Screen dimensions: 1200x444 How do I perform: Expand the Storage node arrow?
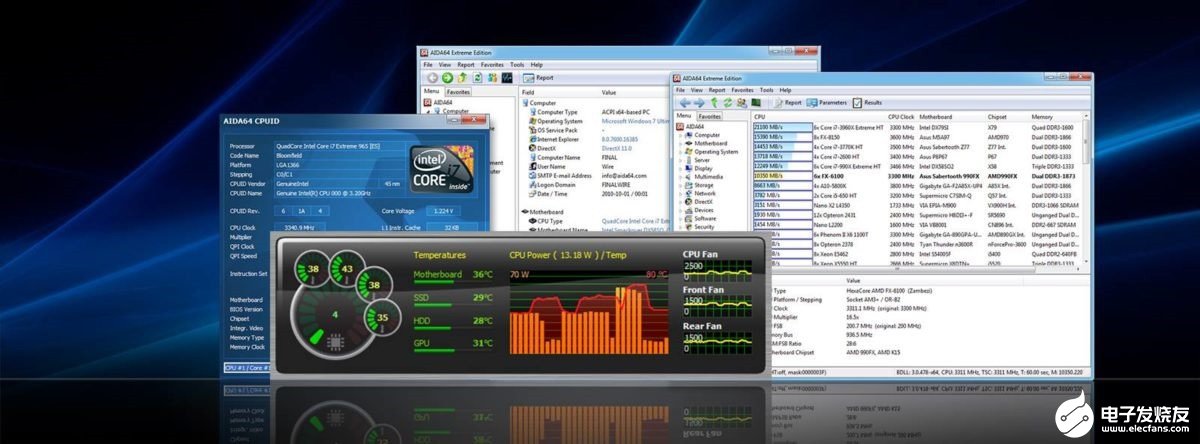pyautogui.click(x=680, y=185)
